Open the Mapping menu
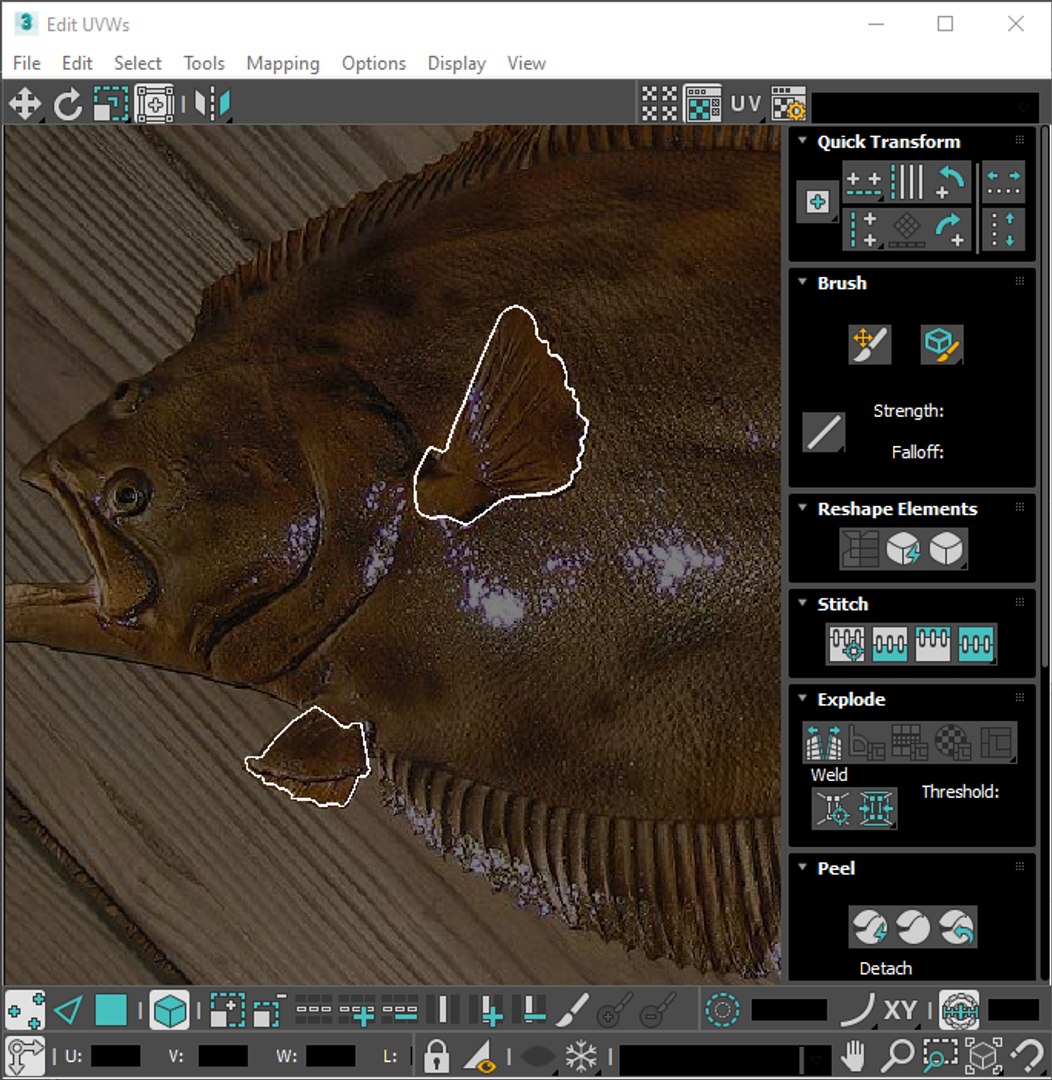 (283, 63)
